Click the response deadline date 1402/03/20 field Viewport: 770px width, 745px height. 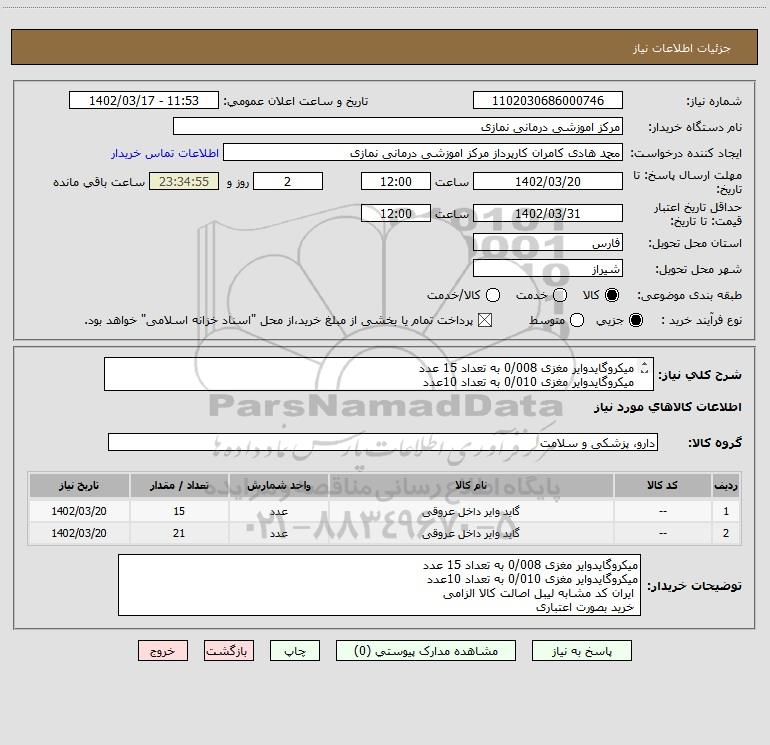[x=548, y=181]
